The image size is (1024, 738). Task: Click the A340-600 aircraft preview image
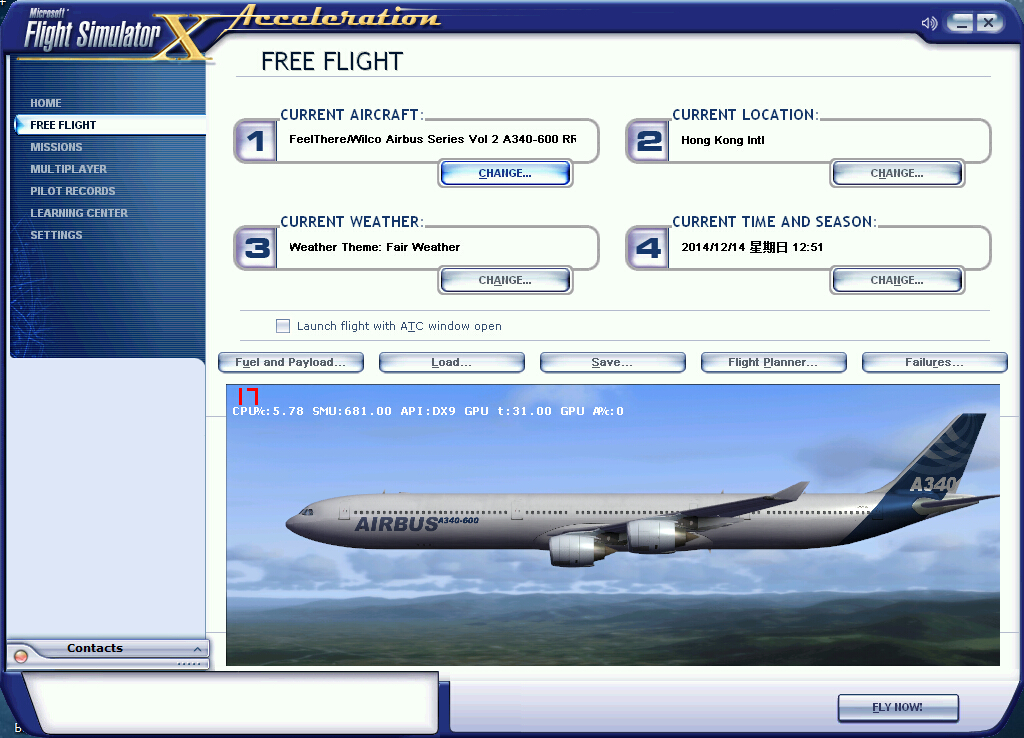[613, 525]
